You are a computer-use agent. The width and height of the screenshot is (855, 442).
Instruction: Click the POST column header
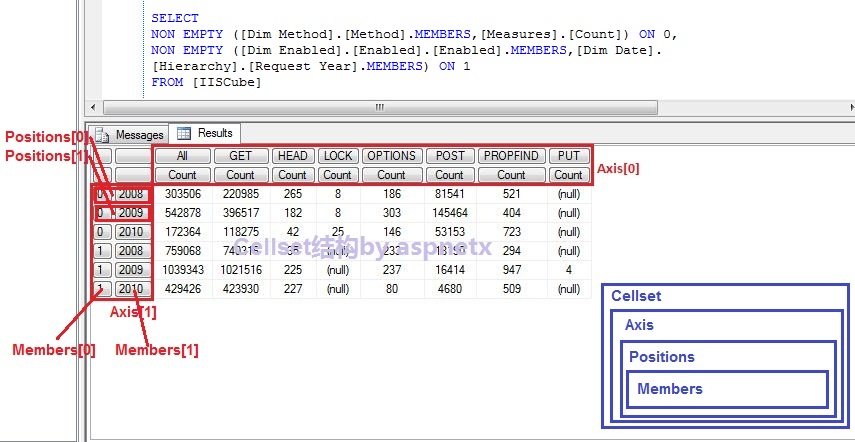point(450,156)
